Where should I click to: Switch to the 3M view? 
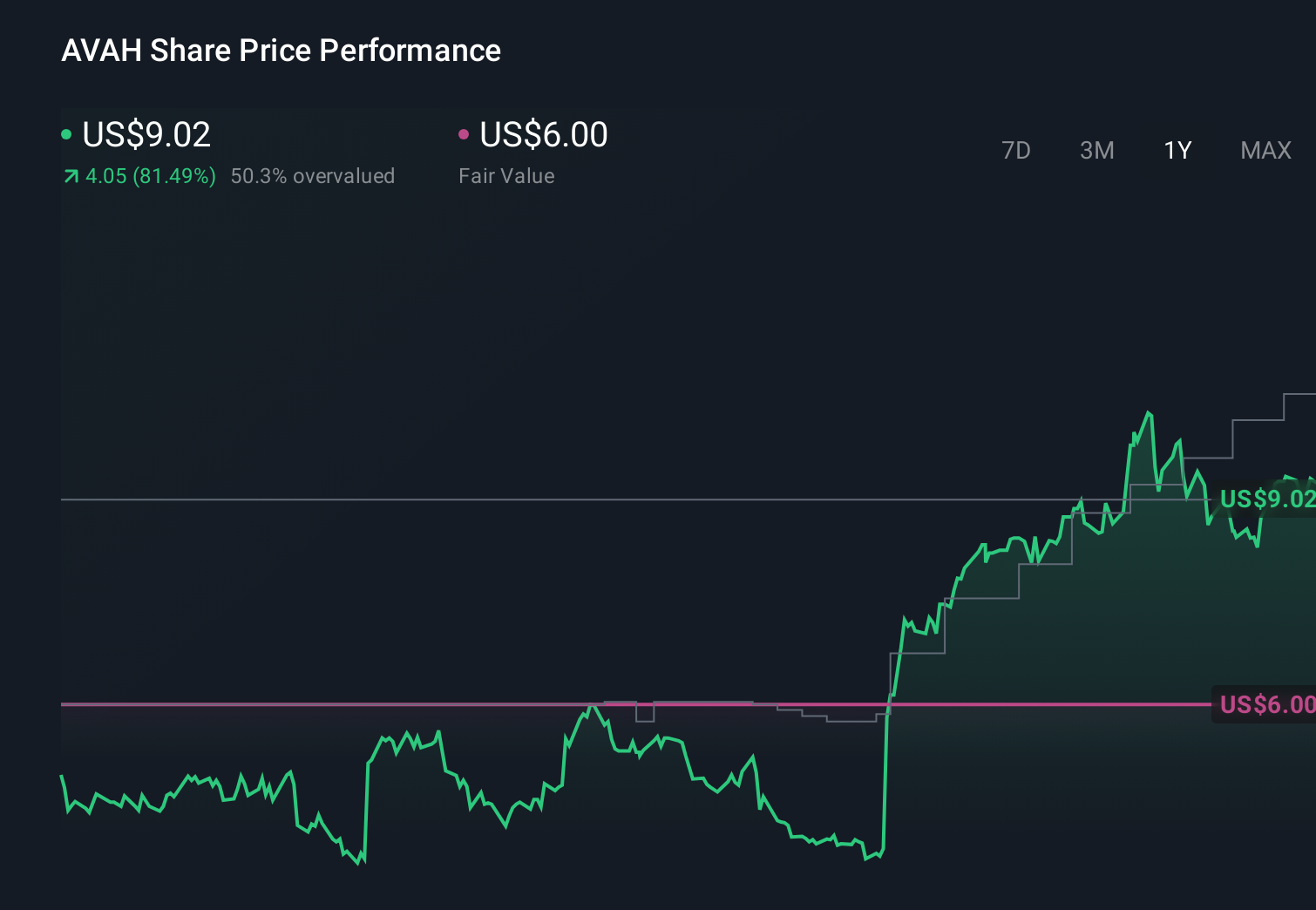(x=1096, y=150)
